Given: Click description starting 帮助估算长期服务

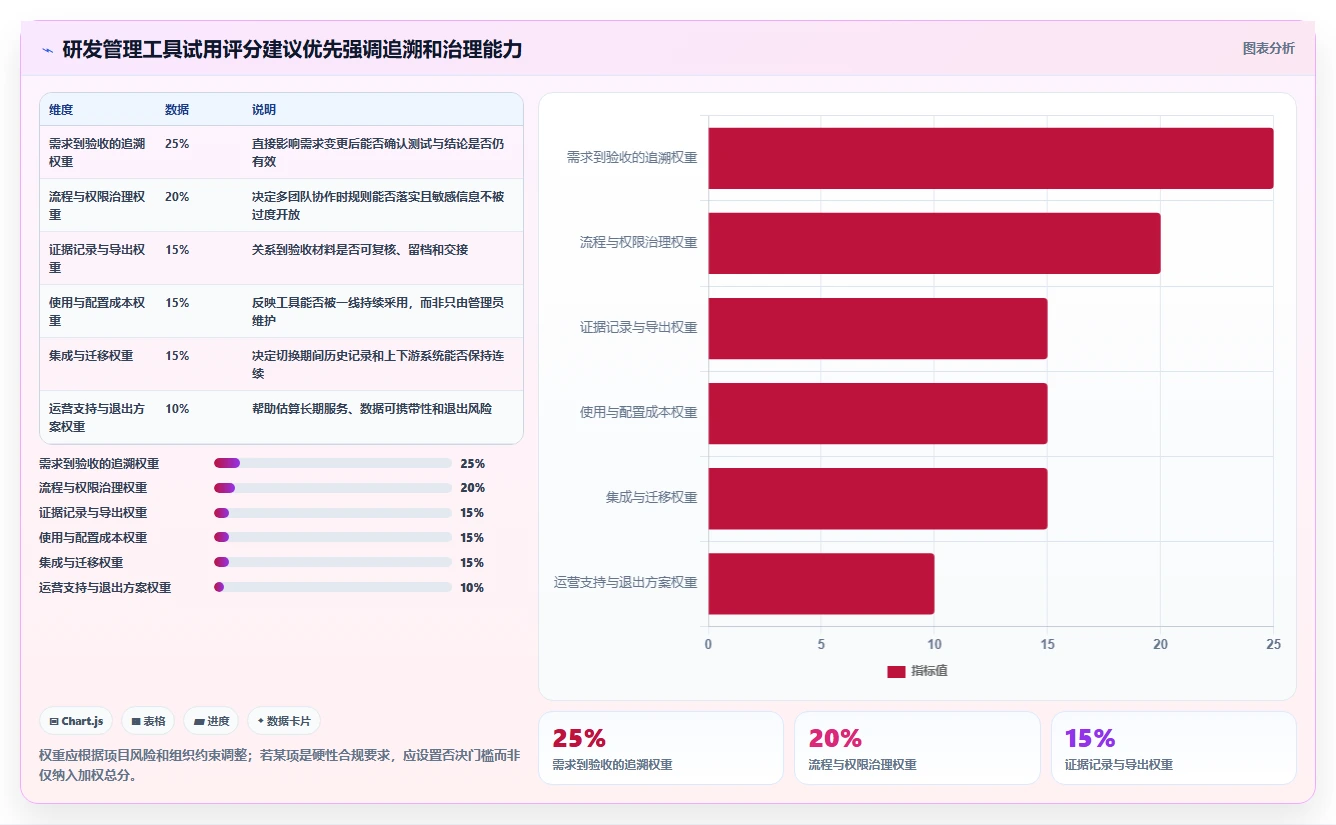Looking at the screenshot, I should click(372, 409).
